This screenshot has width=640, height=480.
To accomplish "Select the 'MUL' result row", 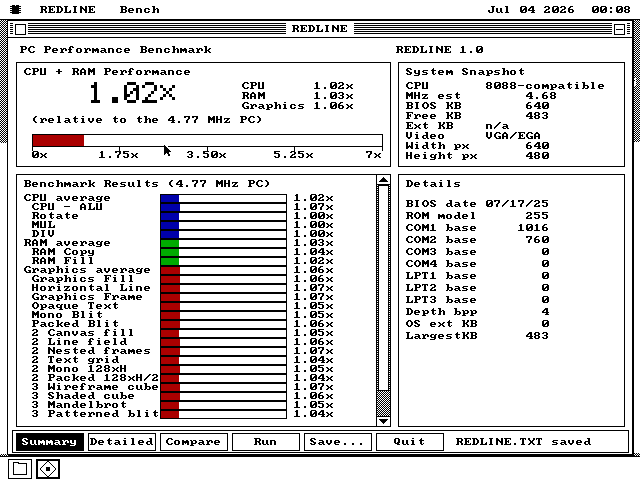I will coord(178,225).
